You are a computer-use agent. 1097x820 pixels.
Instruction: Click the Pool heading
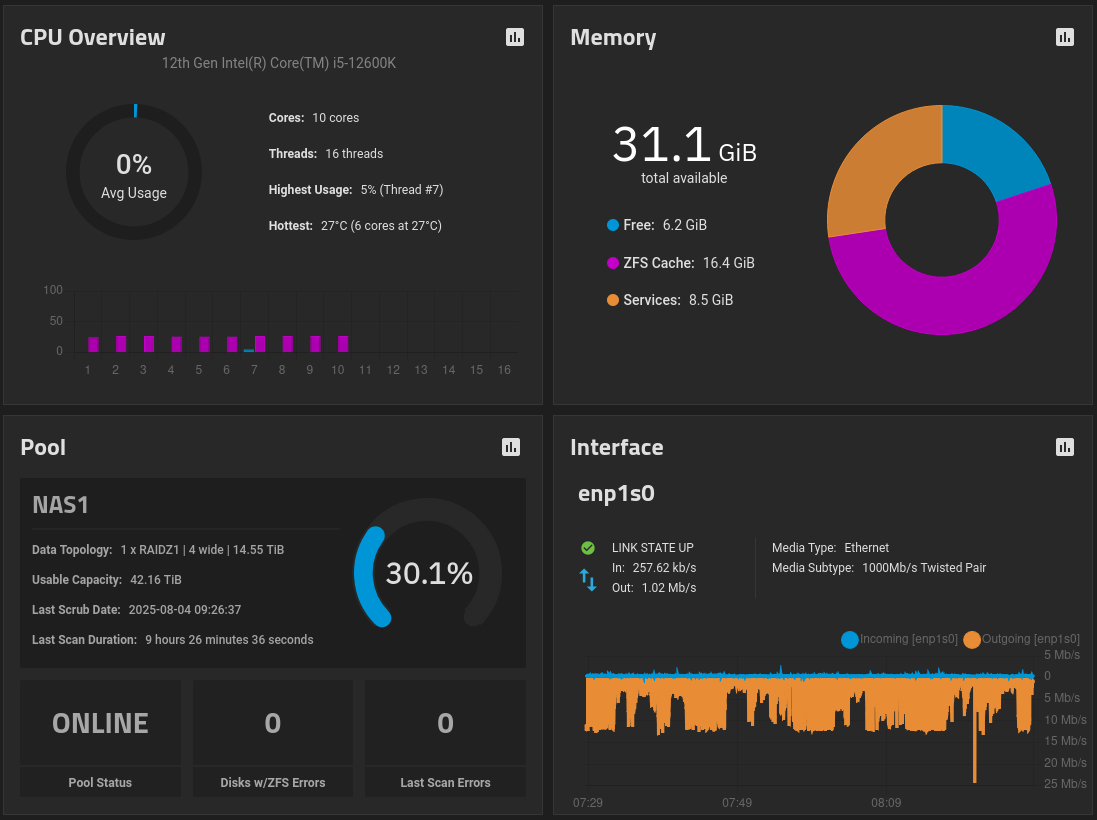[43, 447]
